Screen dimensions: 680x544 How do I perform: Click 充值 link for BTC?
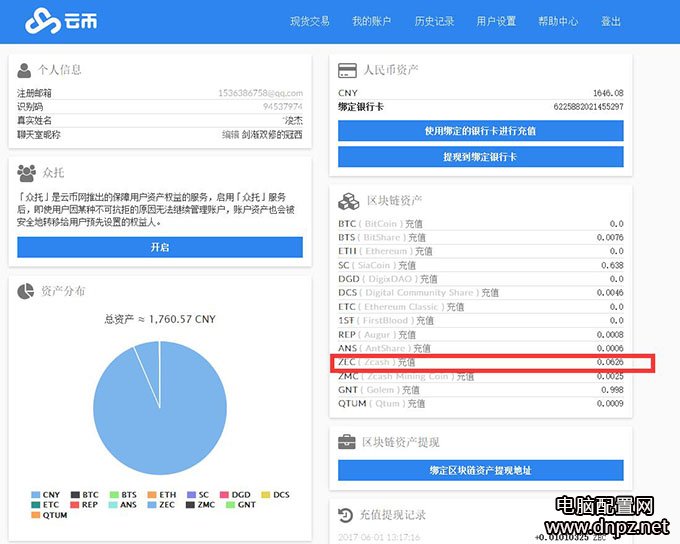click(414, 224)
